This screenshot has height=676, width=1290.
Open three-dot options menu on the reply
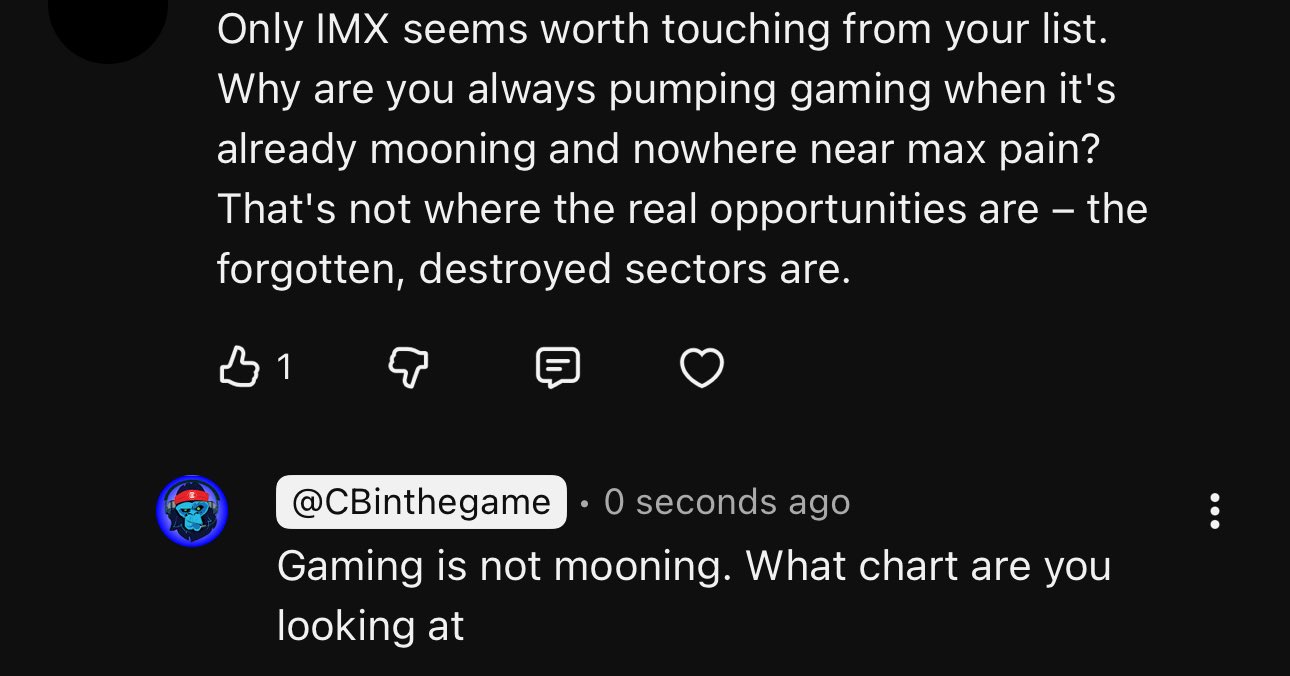pyautogui.click(x=1214, y=510)
